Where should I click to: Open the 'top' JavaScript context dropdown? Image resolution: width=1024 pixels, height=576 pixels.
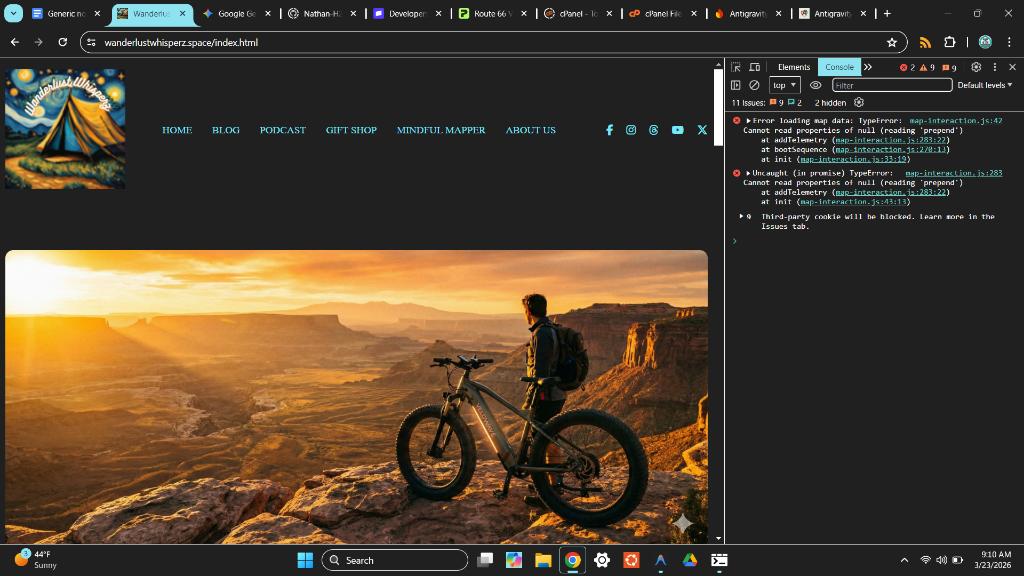[784, 85]
